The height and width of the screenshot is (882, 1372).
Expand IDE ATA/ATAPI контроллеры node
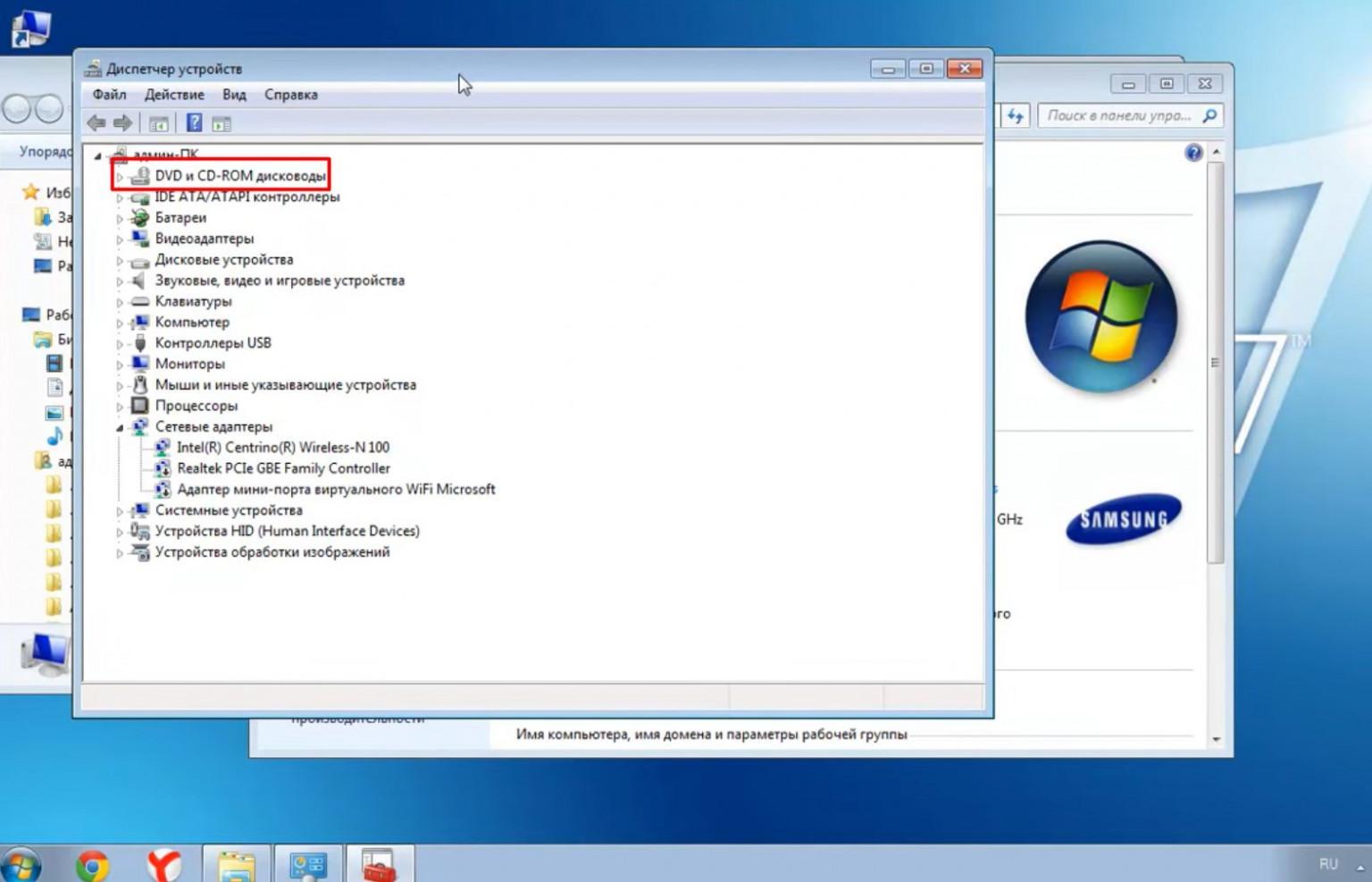coord(120,197)
